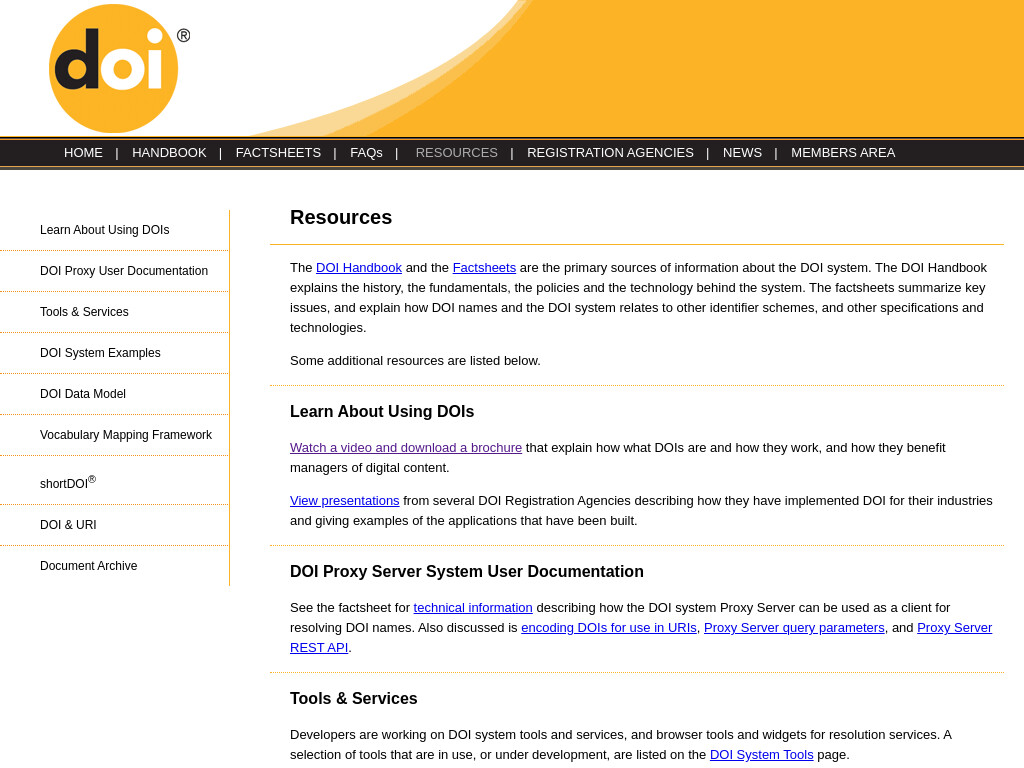Select Document Archive in the sidebar

89,566
